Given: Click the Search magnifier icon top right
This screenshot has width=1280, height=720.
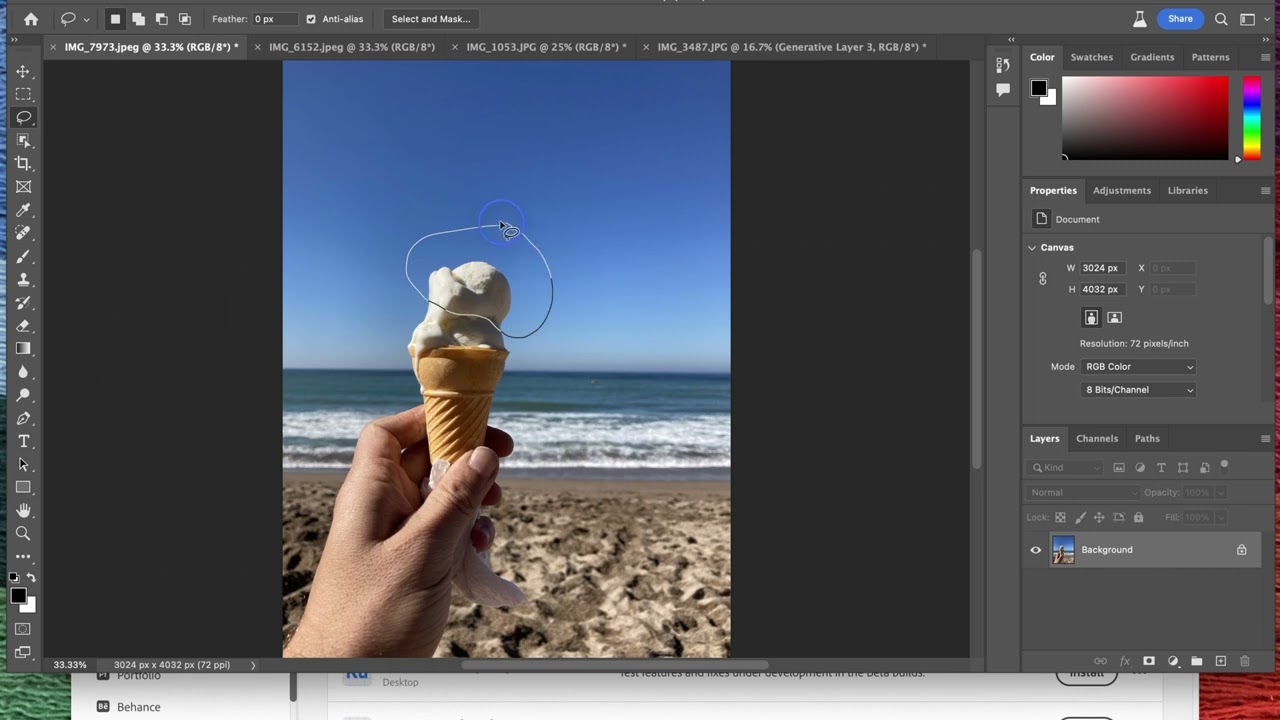Looking at the screenshot, I should 1221,19.
